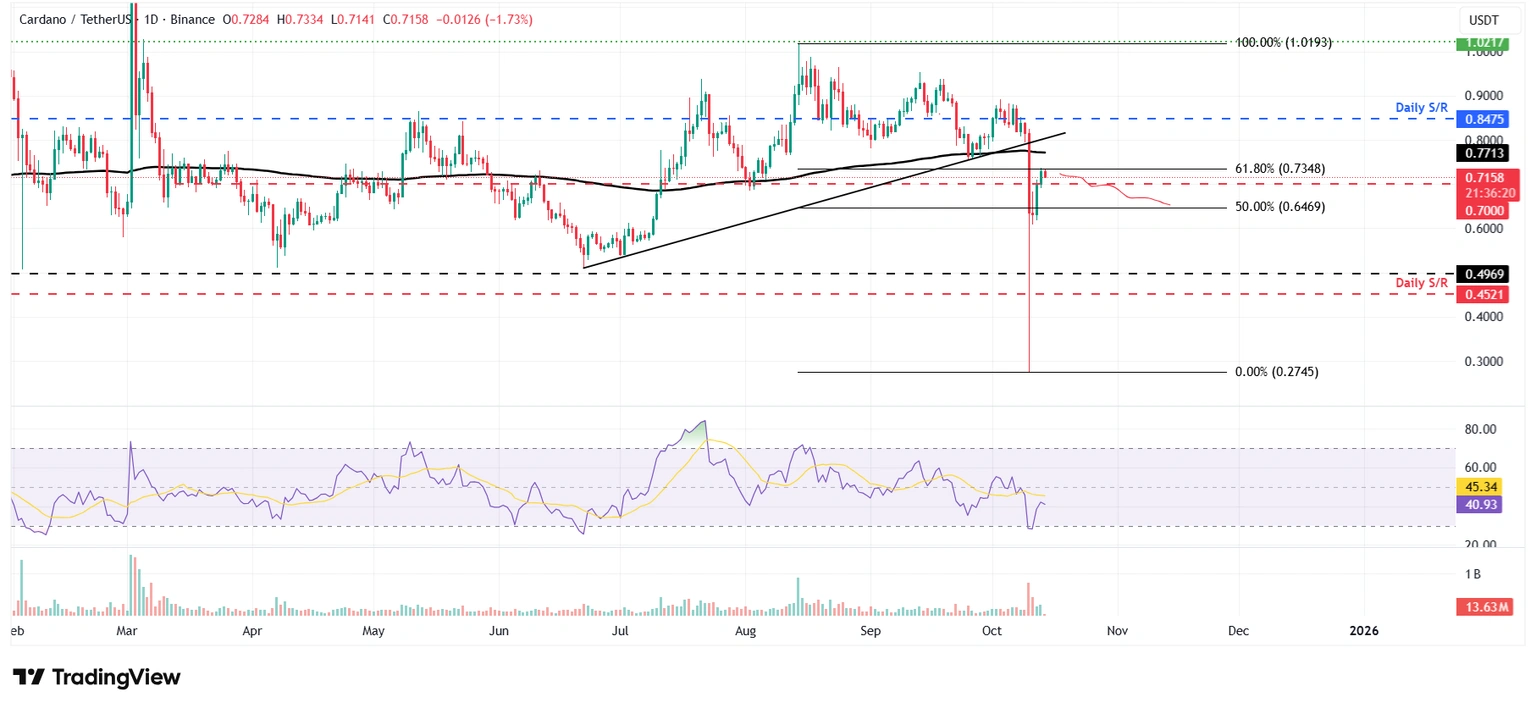Click the 13.63M volume value label

point(1484,607)
